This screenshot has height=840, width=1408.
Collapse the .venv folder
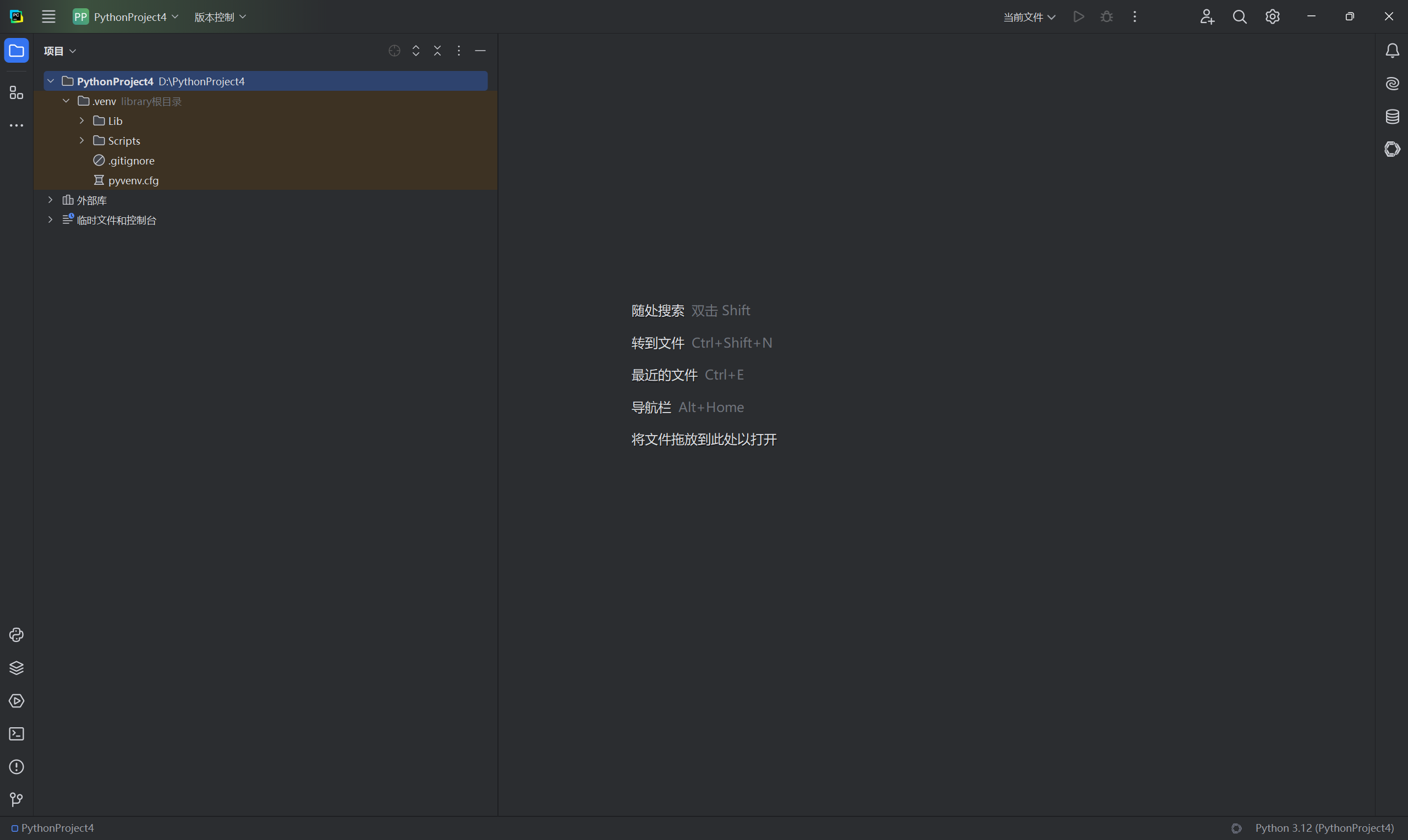click(66, 101)
